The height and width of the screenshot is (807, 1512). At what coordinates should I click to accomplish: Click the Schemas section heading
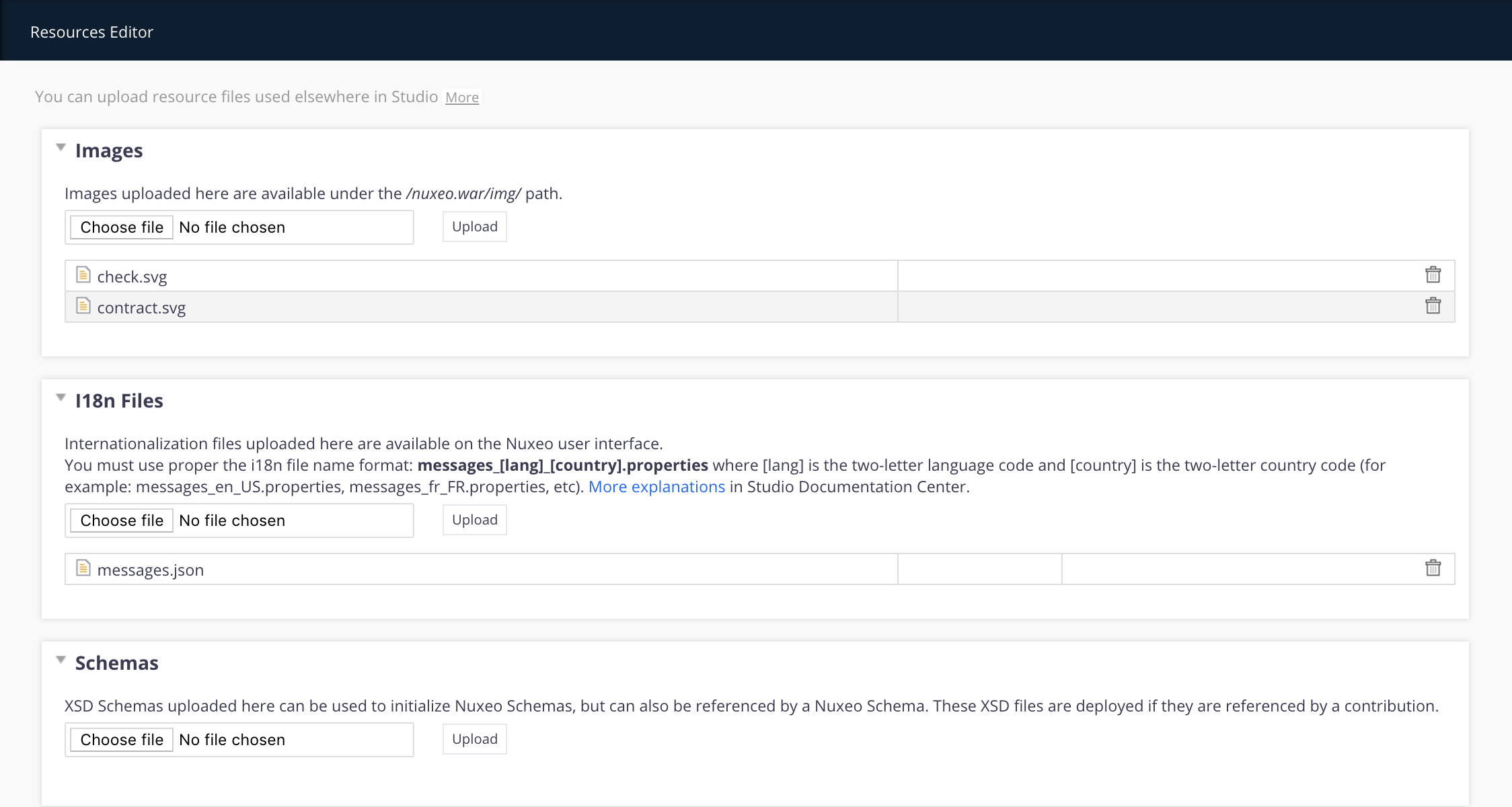point(117,663)
